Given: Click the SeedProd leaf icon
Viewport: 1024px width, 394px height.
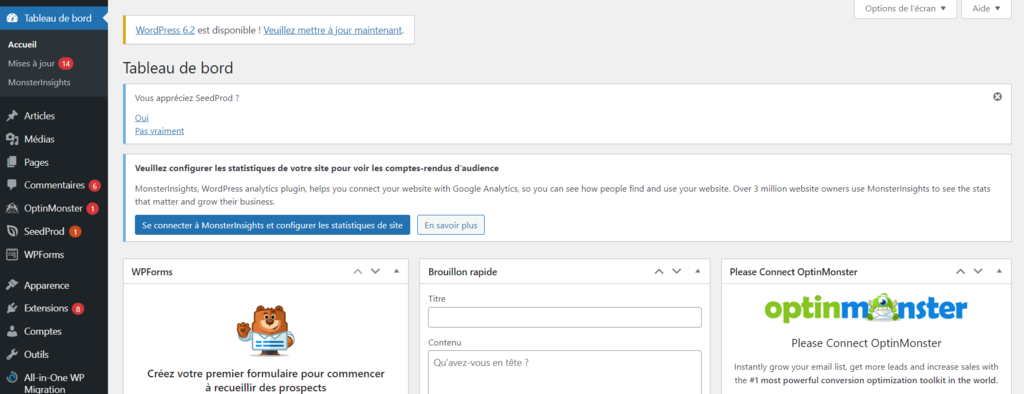Looking at the screenshot, I should [12, 231].
